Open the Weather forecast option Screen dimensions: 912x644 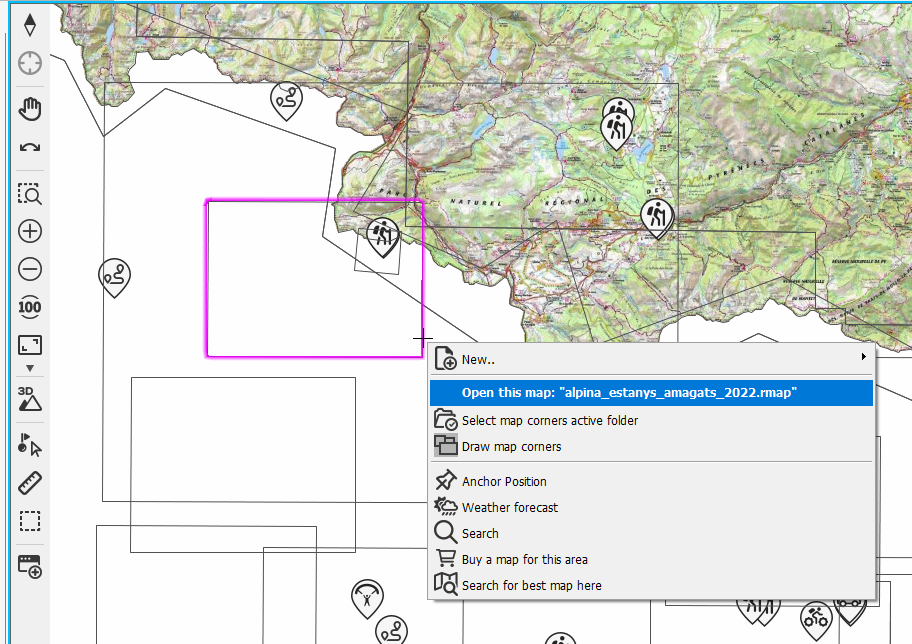pos(509,507)
